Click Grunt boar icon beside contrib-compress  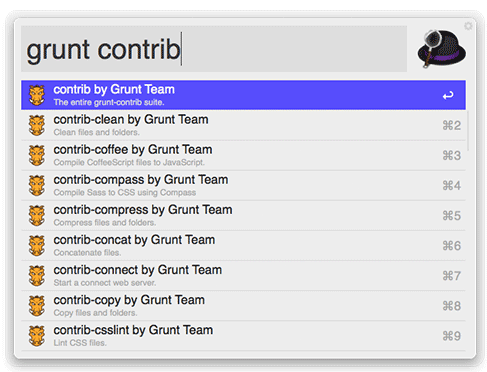(37, 216)
